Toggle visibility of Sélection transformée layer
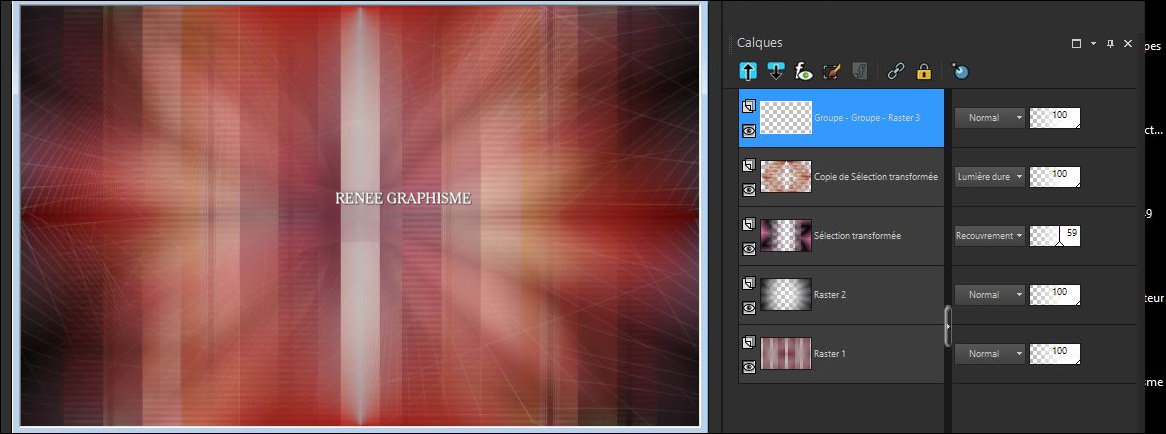This screenshot has width=1166, height=434. (749, 248)
